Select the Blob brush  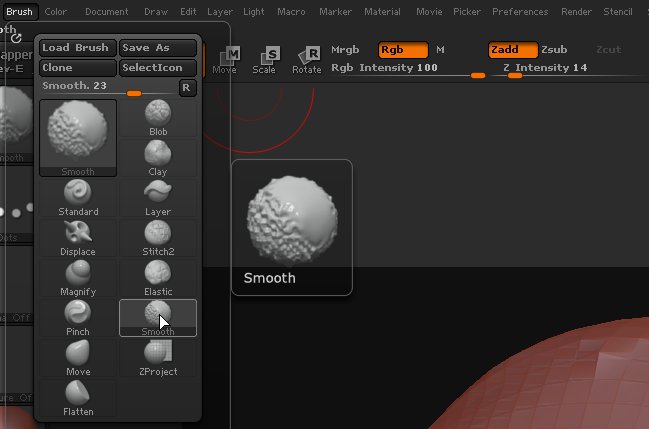pyautogui.click(x=158, y=118)
